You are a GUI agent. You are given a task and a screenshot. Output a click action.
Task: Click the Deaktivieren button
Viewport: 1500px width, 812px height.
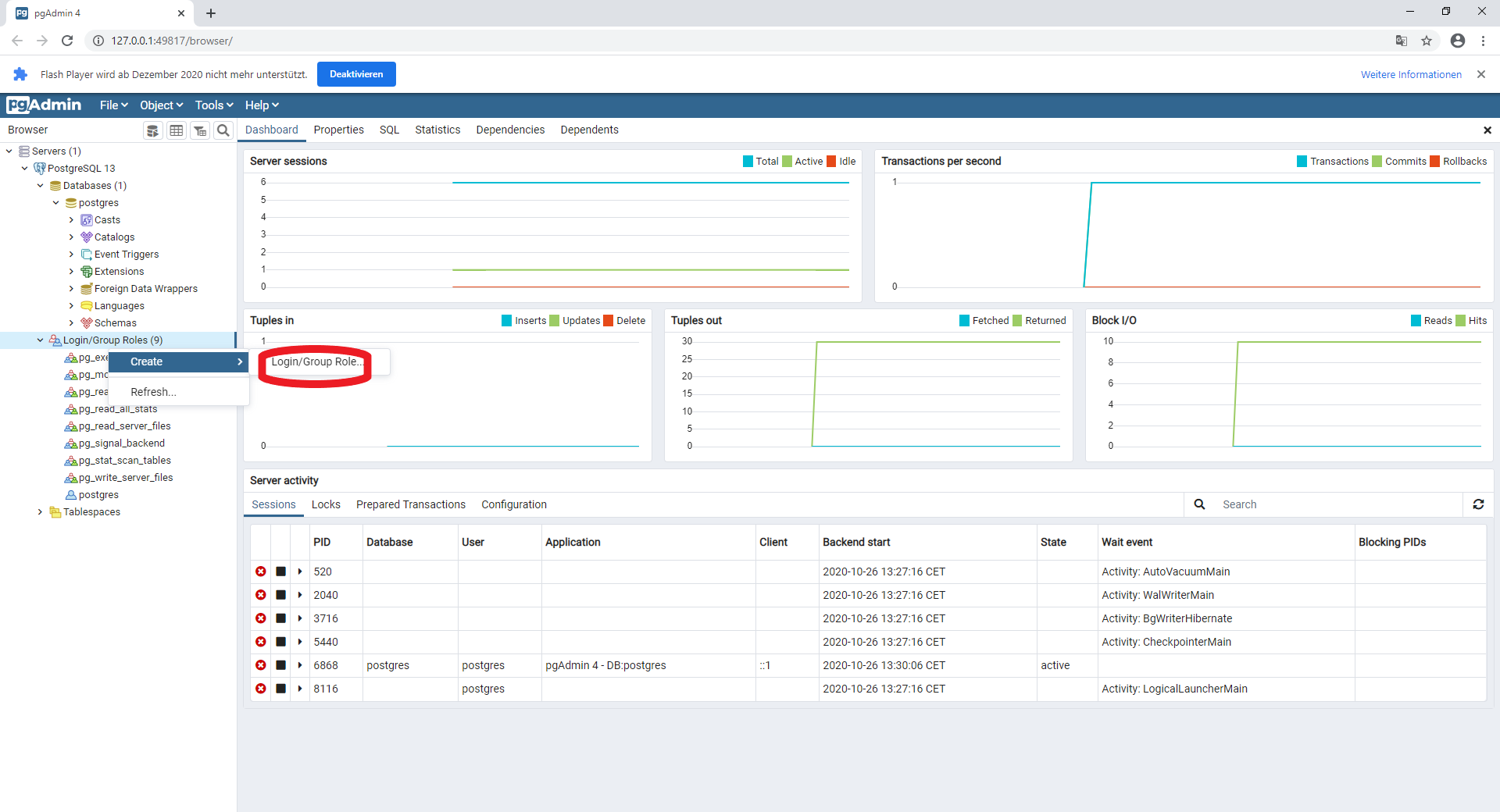pos(356,74)
